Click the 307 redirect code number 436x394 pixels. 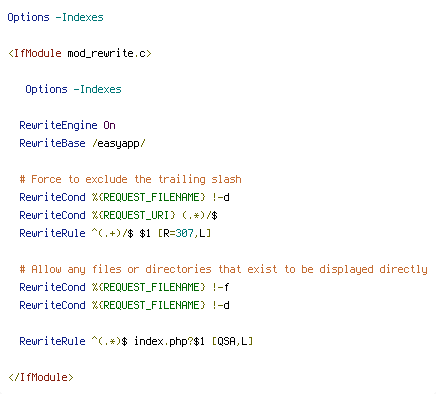pyautogui.click(x=185, y=233)
